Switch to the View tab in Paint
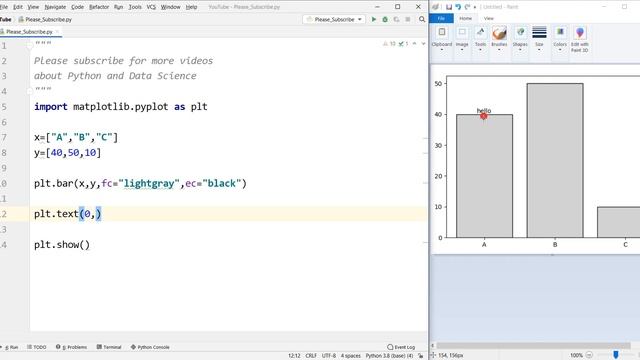 coord(489,18)
